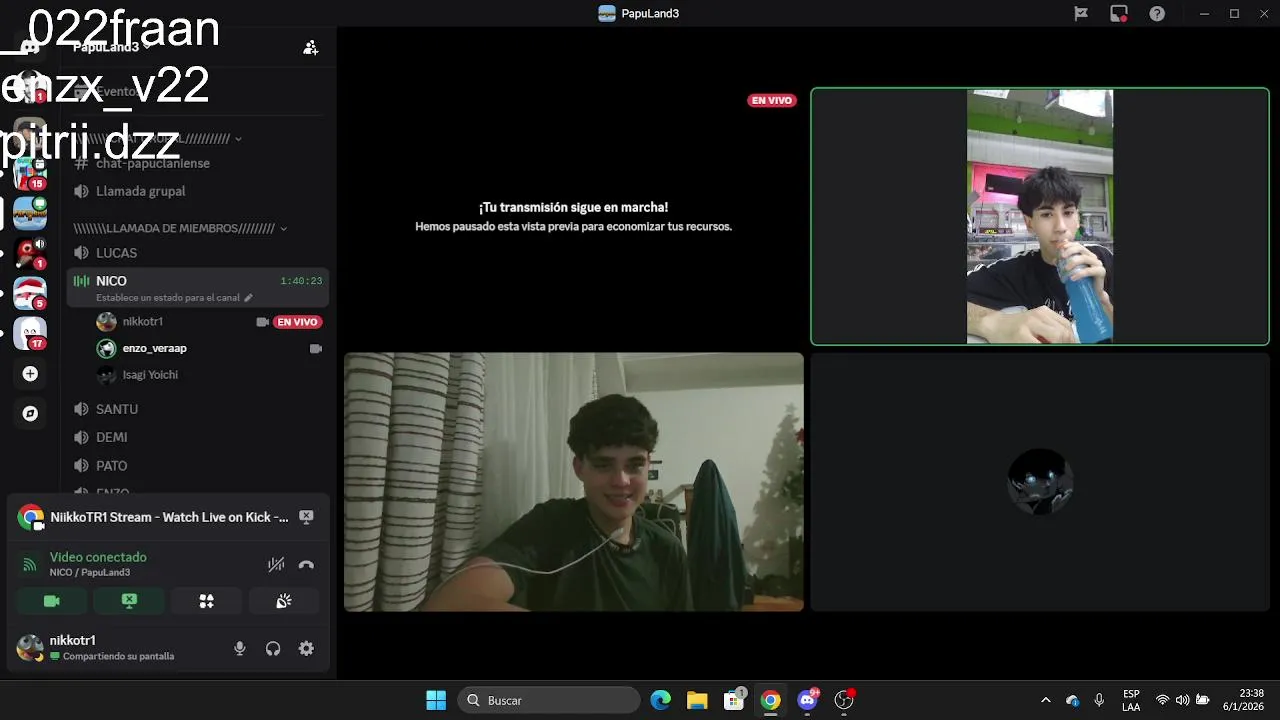Expand the PapuLand3 server dropdown

(112, 47)
